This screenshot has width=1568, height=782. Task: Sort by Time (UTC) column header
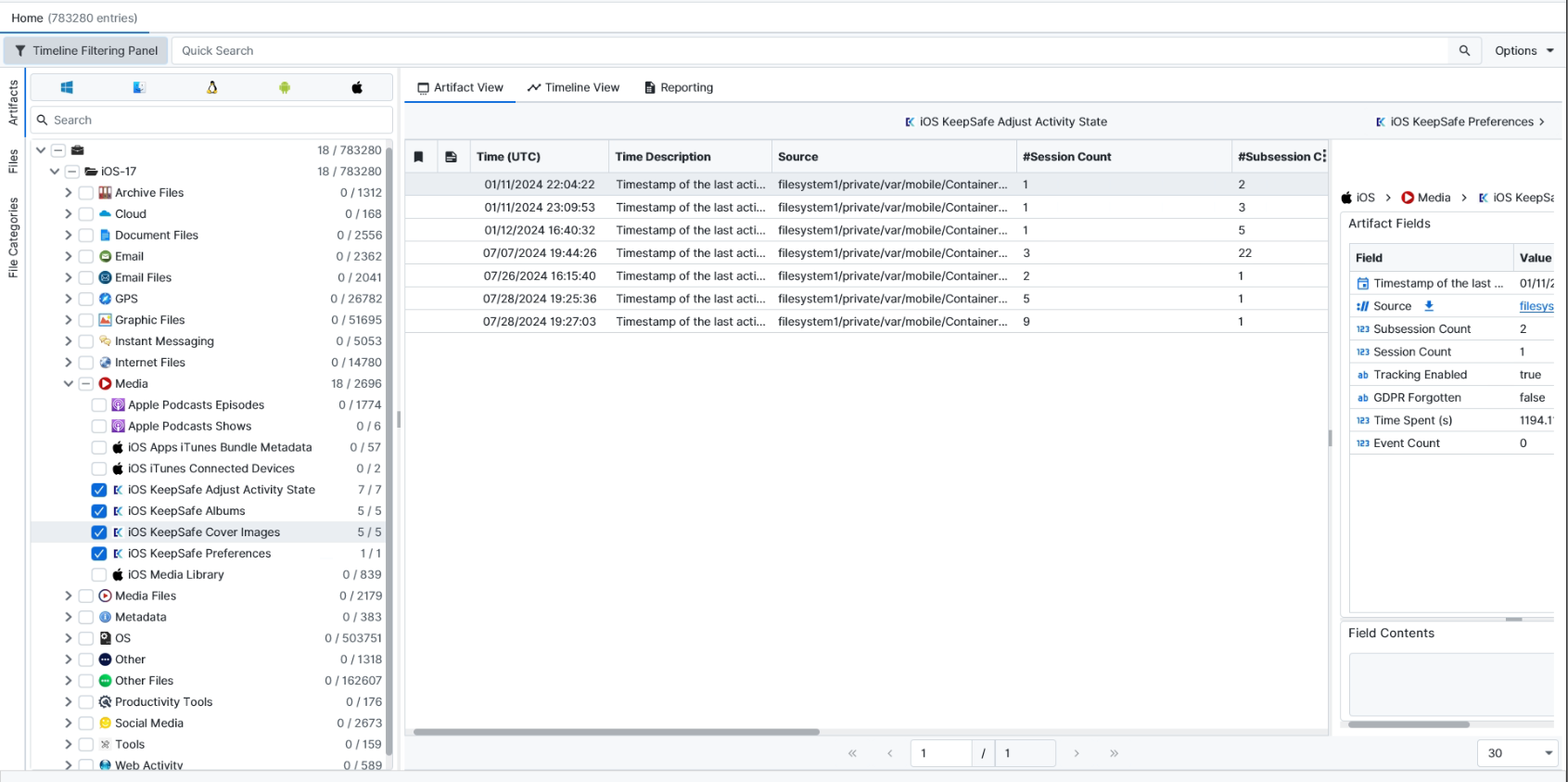[539, 157]
